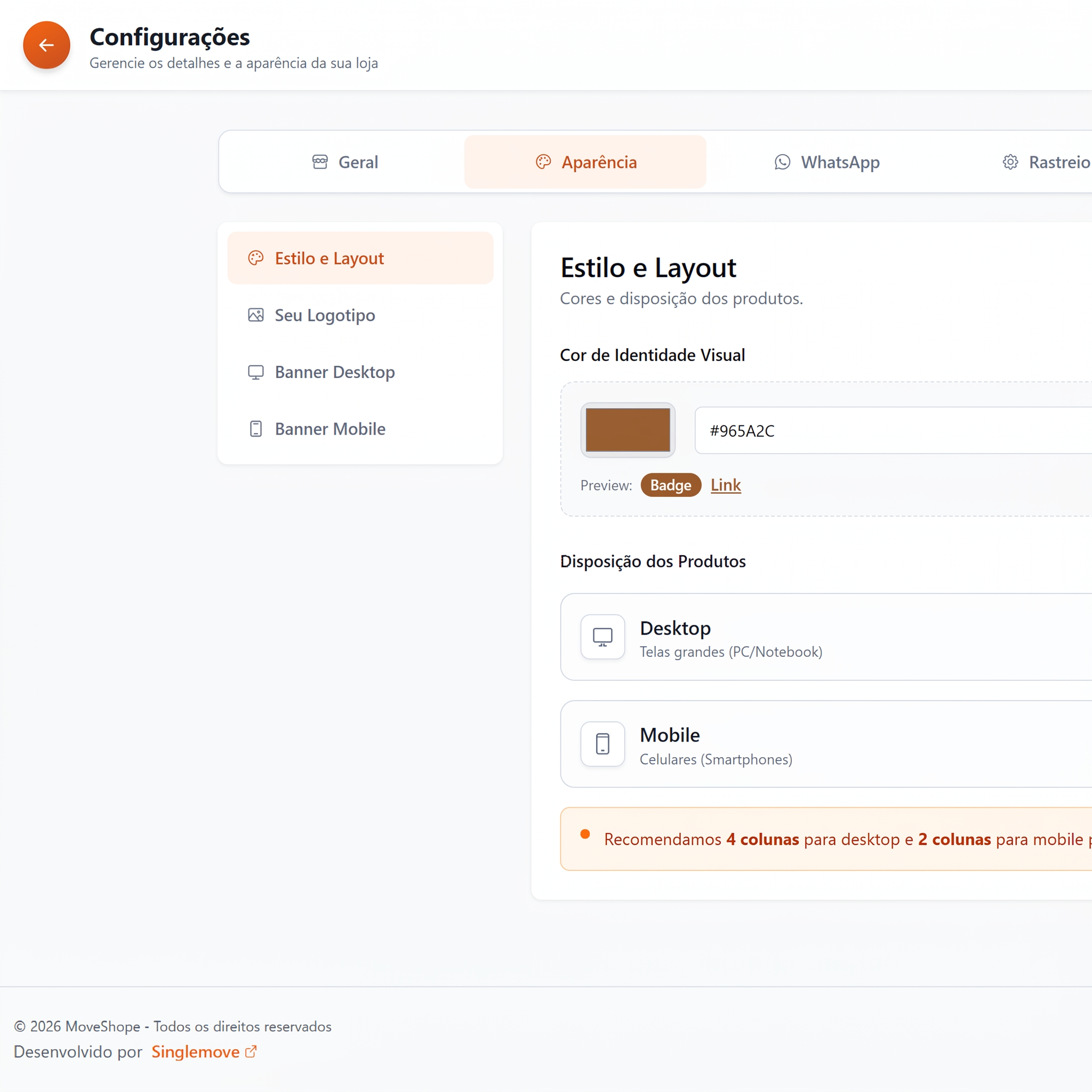Open the Rastreio tab
The height and width of the screenshot is (1092, 1092).
(1046, 162)
